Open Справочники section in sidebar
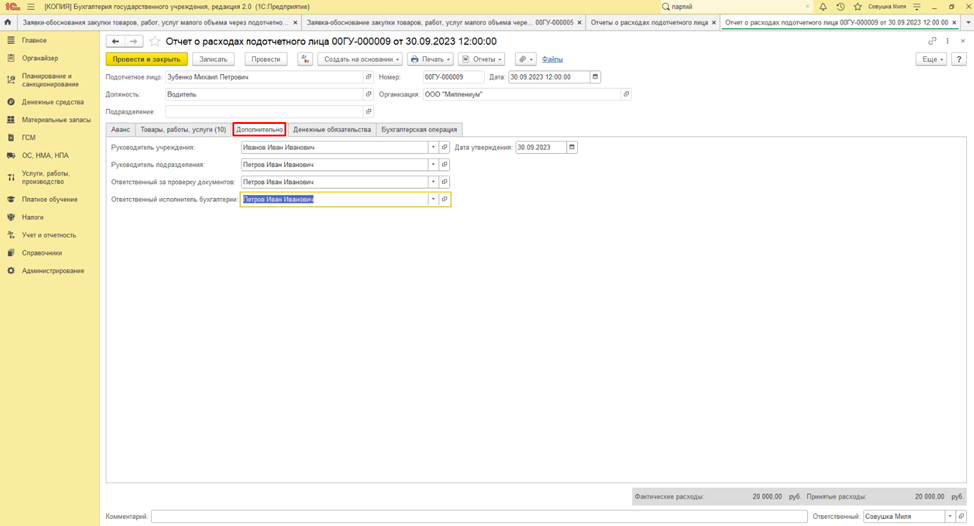The height and width of the screenshot is (526, 974). 42,253
